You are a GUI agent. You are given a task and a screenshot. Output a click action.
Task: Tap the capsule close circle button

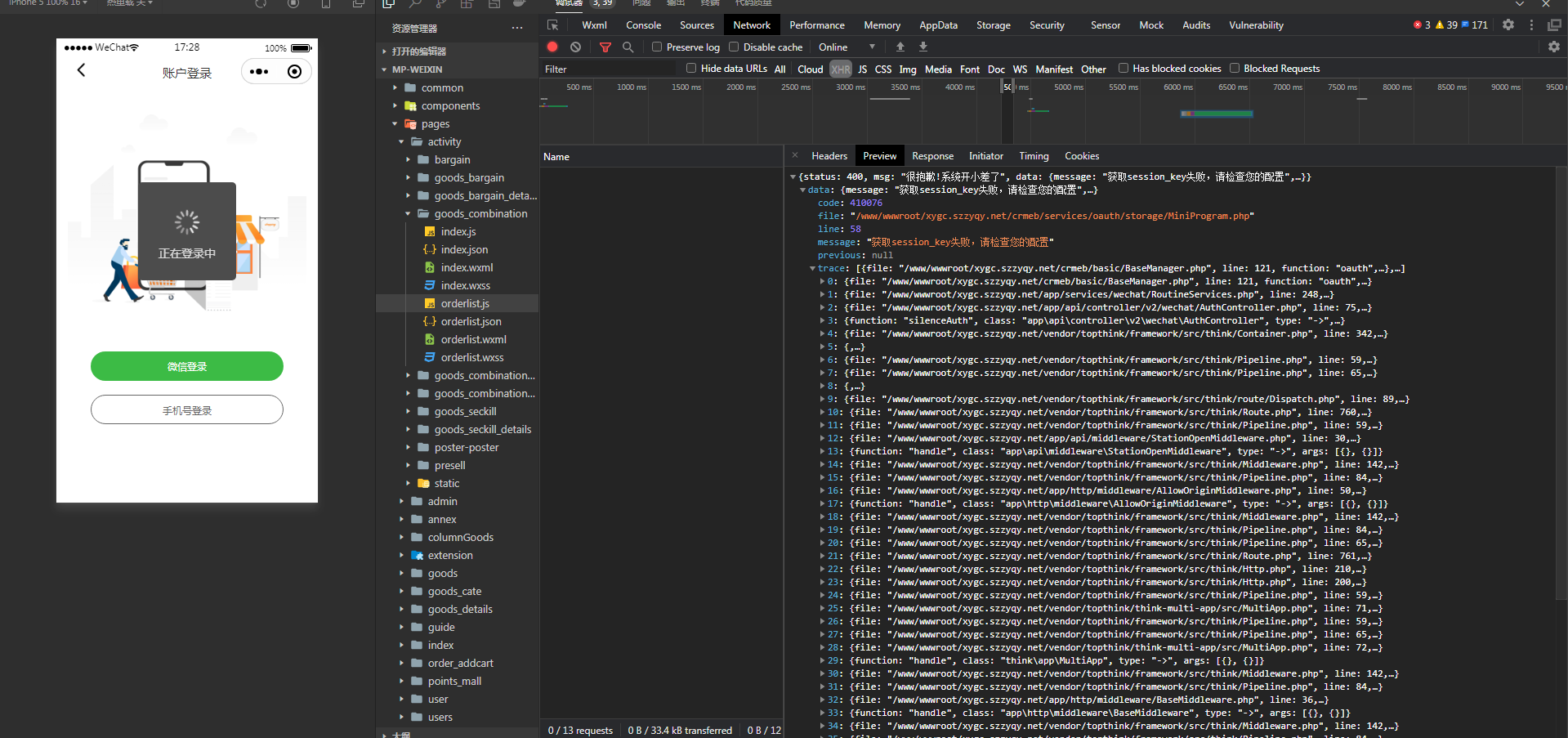click(295, 72)
